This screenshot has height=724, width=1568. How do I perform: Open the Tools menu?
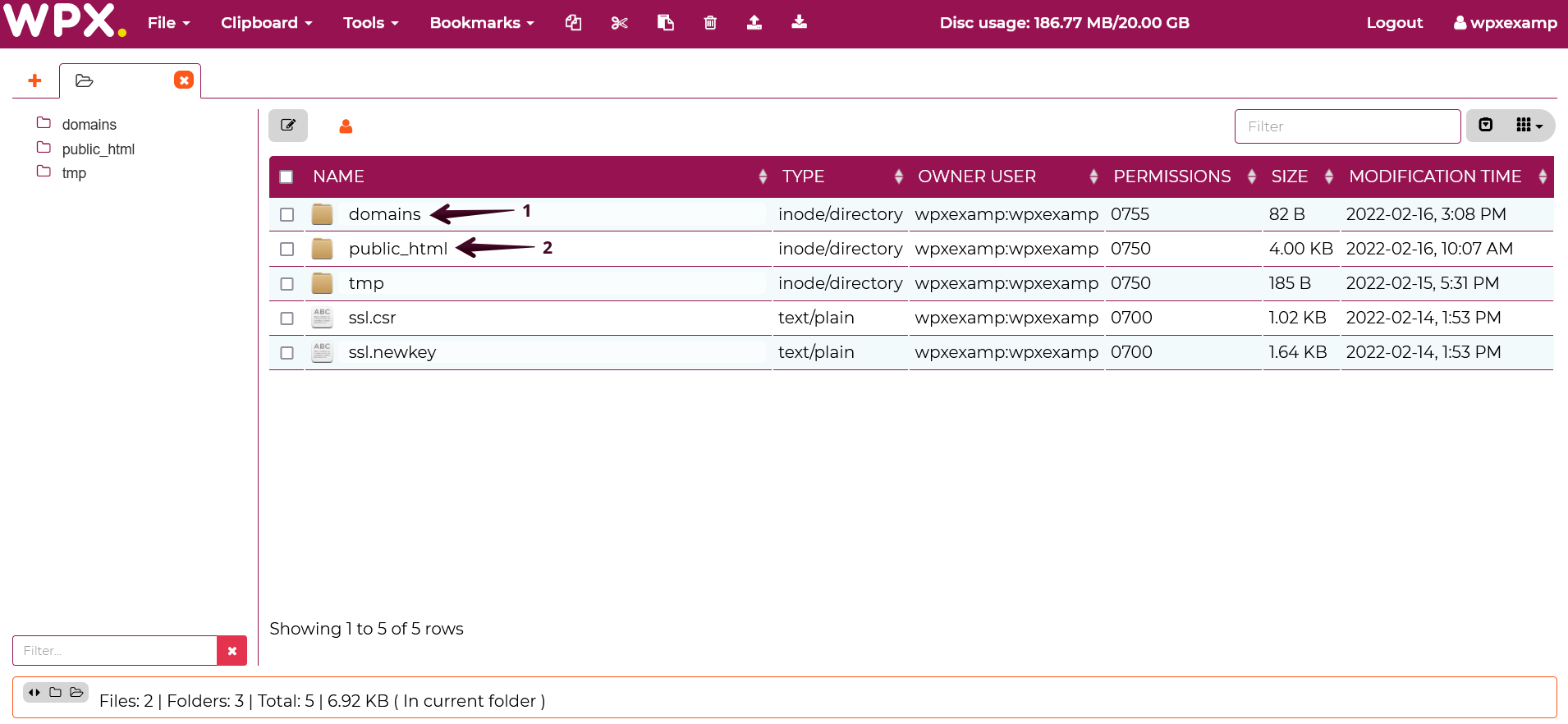click(x=370, y=23)
